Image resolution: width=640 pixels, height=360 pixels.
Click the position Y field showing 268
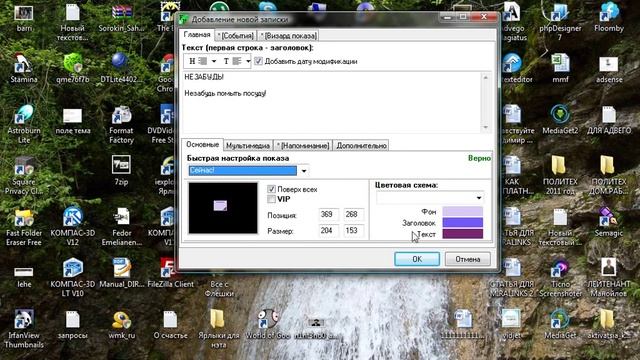click(353, 214)
